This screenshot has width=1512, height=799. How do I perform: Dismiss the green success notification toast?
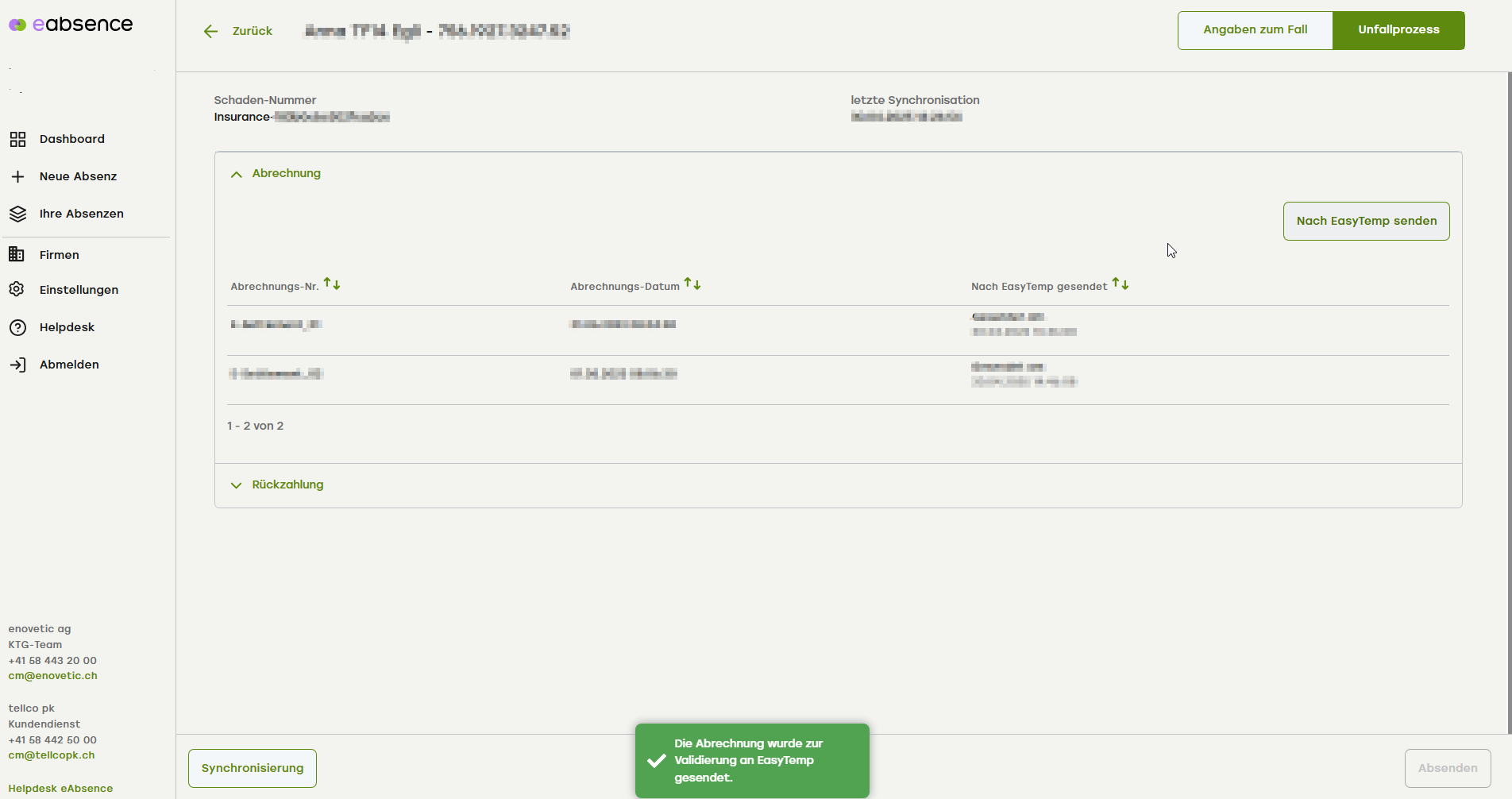[x=751, y=760]
